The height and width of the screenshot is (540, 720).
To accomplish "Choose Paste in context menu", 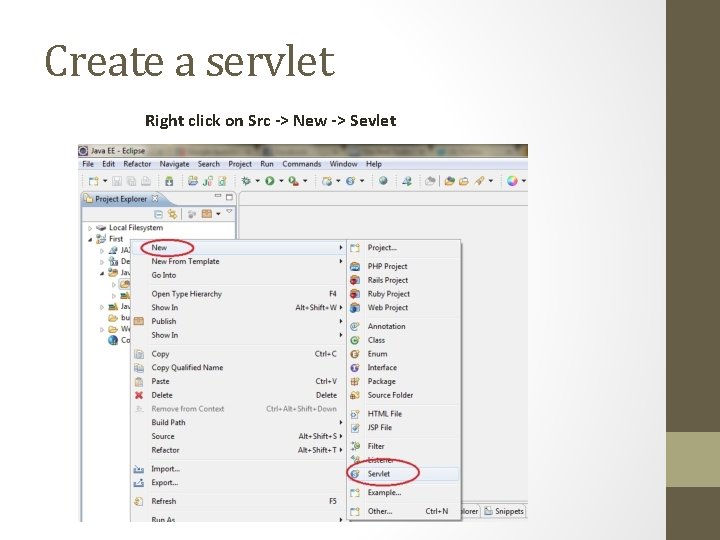I will 238,381.
